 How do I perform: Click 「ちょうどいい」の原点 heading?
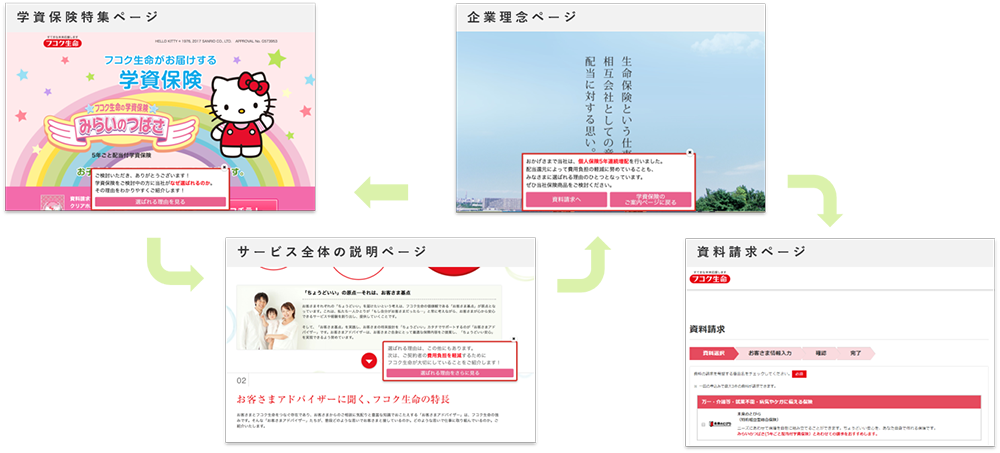pyautogui.click(x=358, y=292)
